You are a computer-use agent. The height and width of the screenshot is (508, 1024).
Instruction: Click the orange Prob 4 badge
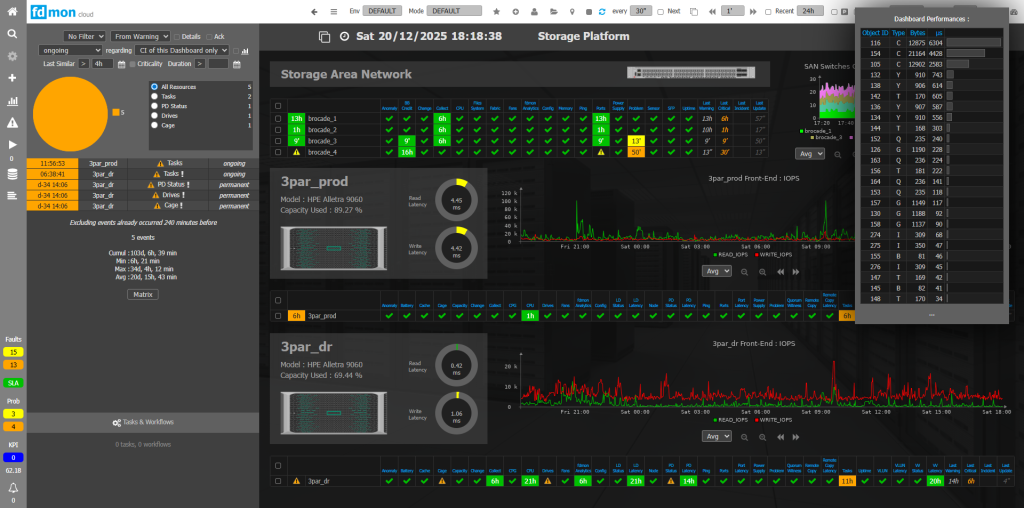point(13,426)
